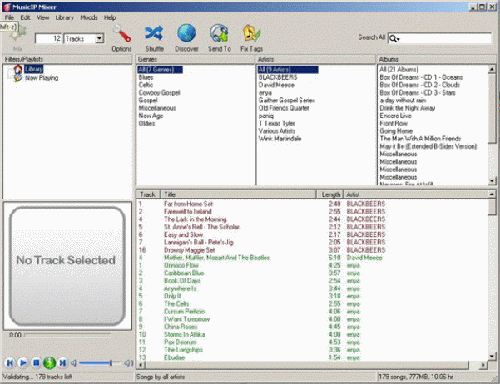Select the Encore Live album

[395, 116]
